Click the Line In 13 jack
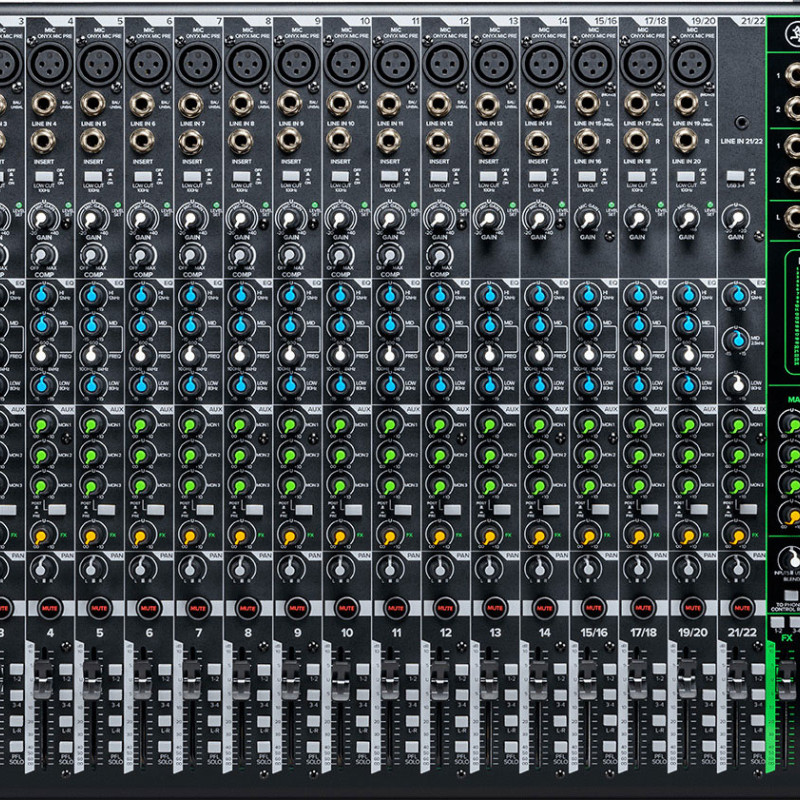This screenshot has height=800, width=800. pyautogui.click(x=487, y=105)
